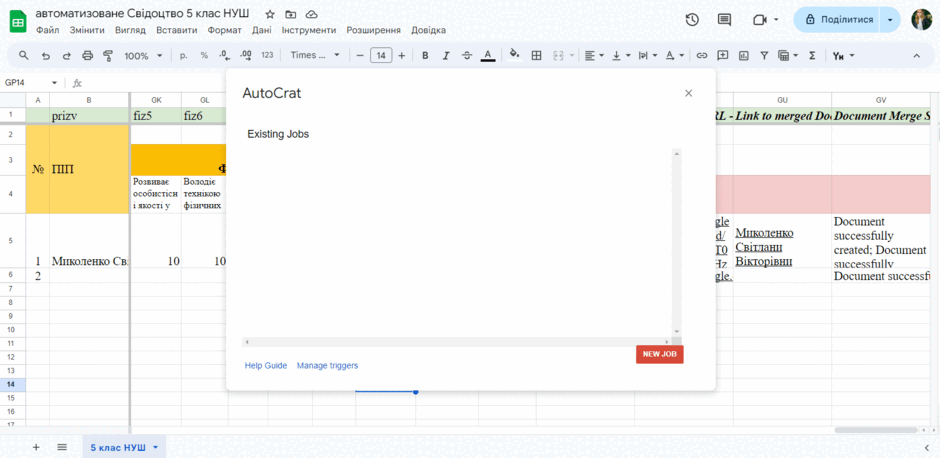
Task: Select the paint format roller icon
Action: [x=108, y=56]
